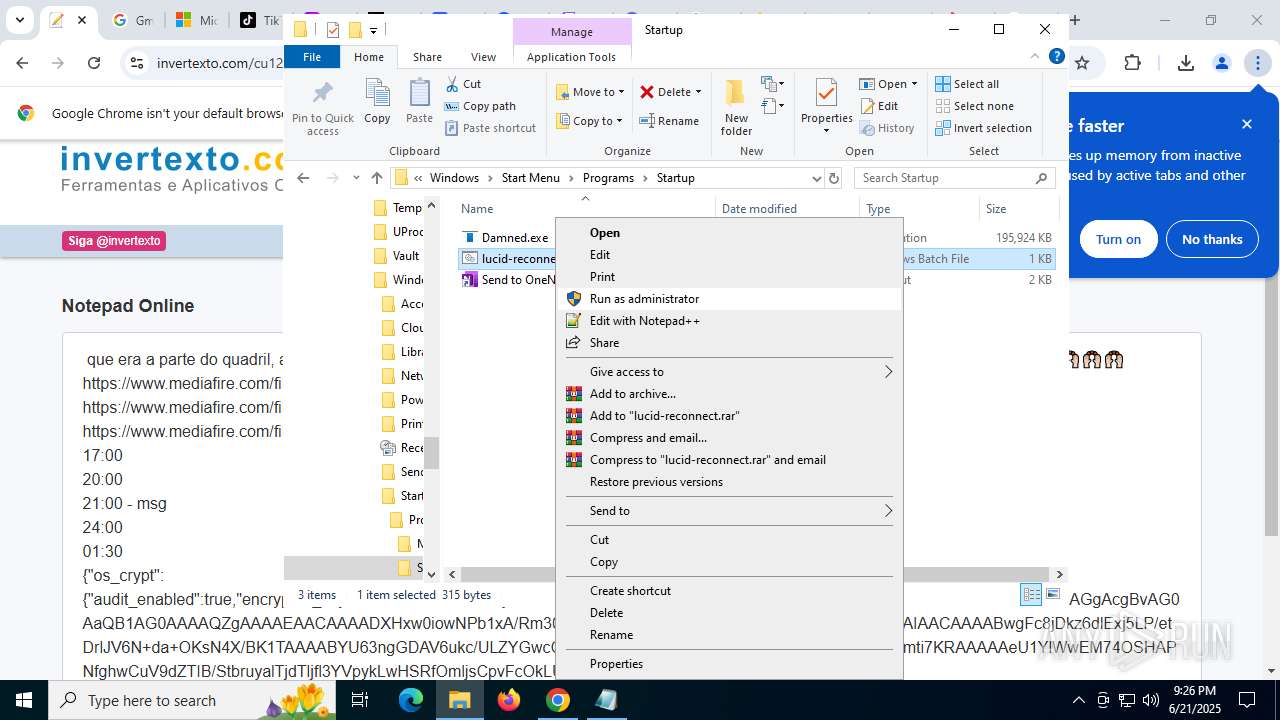Choose Run as administrator
1280x720 pixels.
[730, 299]
